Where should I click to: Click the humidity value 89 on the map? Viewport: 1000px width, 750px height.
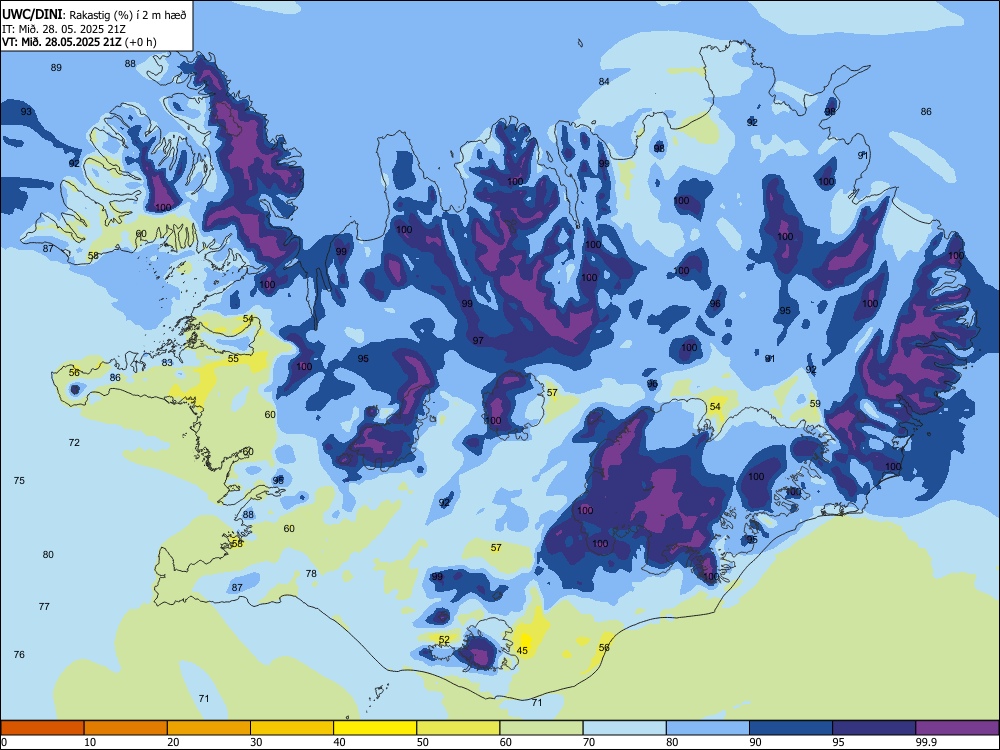[x=56, y=68]
